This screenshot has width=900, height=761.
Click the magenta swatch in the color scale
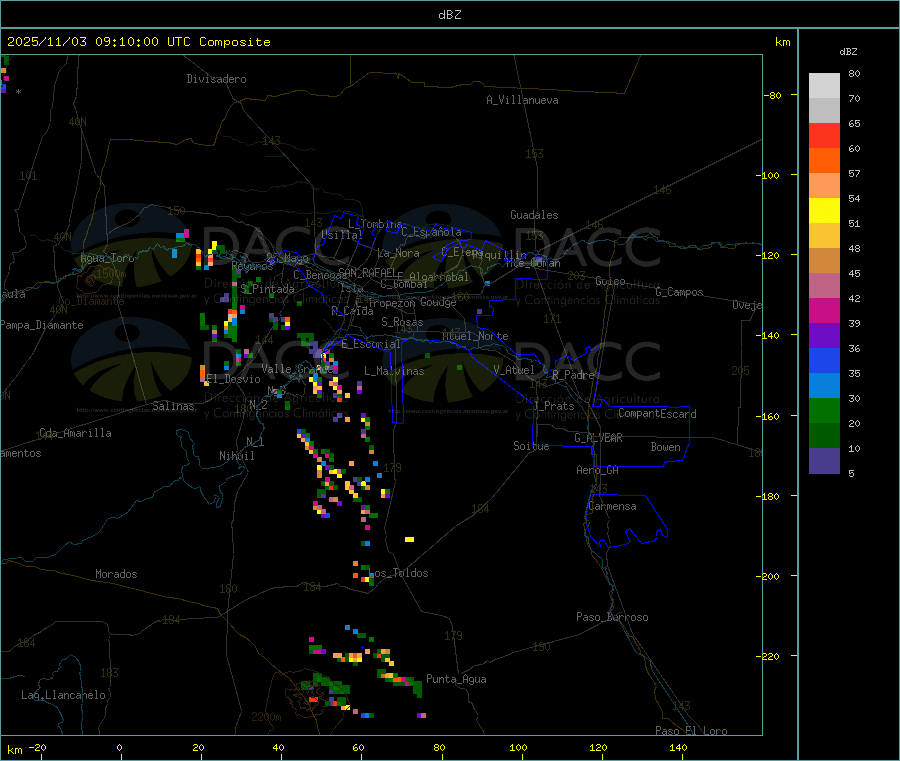click(824, 310)
